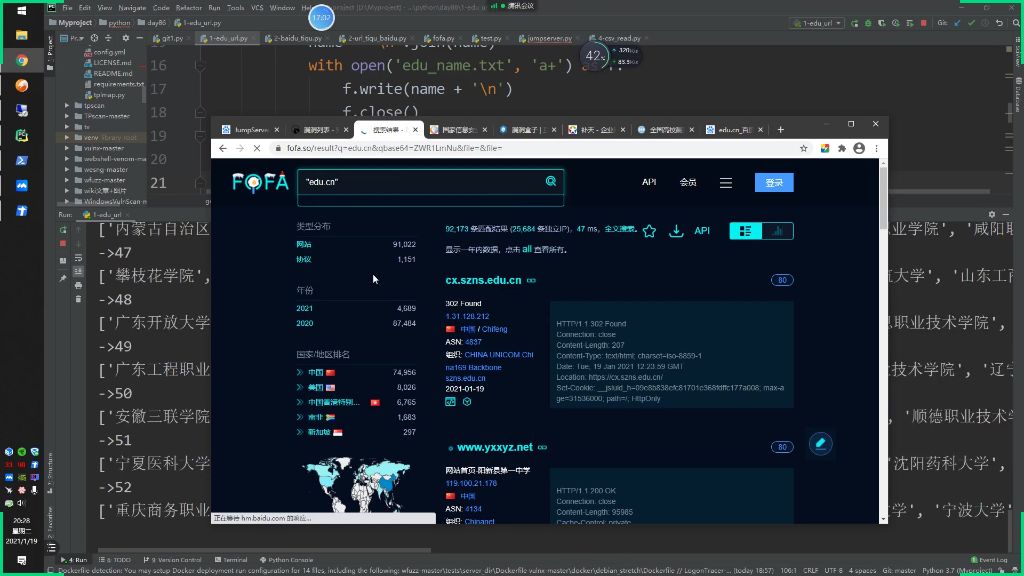This screenshot has width=1024, height=576.
Task: Go back in Chrome
Action: pos(223,148)
